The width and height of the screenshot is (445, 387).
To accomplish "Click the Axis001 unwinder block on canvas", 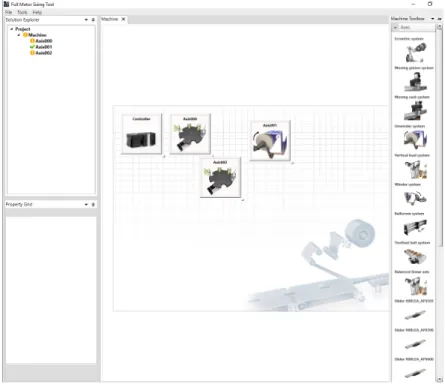I will tap(270, 140).
